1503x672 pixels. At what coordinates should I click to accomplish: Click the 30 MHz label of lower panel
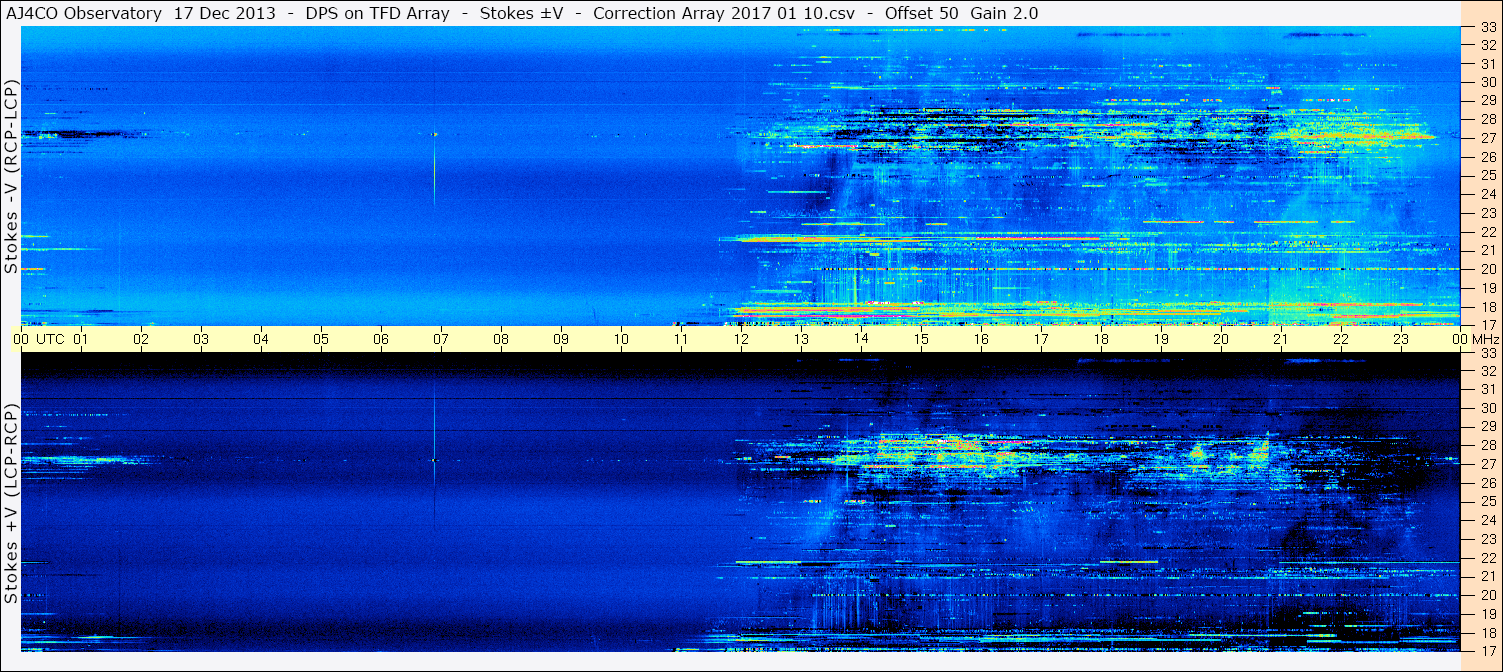1488,408
